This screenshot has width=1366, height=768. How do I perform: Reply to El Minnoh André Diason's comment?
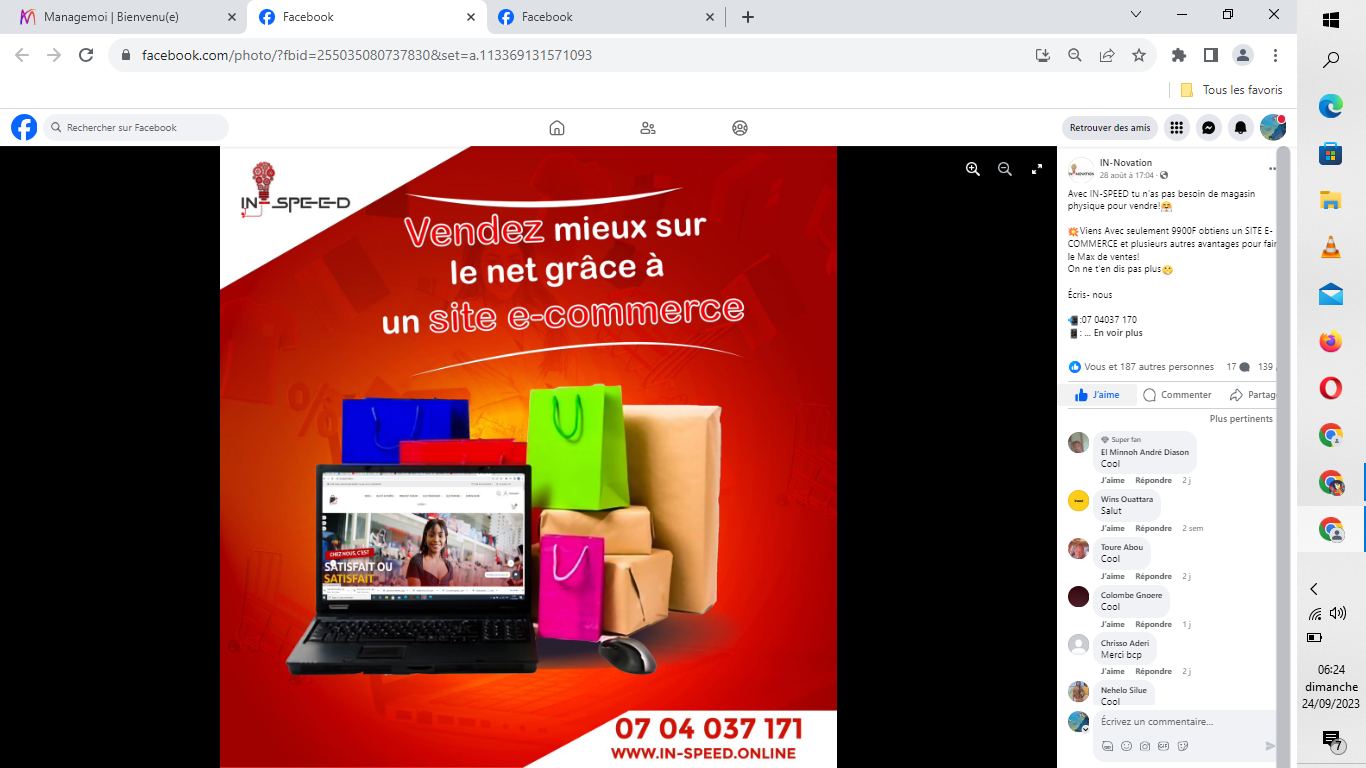point(1153,480)
